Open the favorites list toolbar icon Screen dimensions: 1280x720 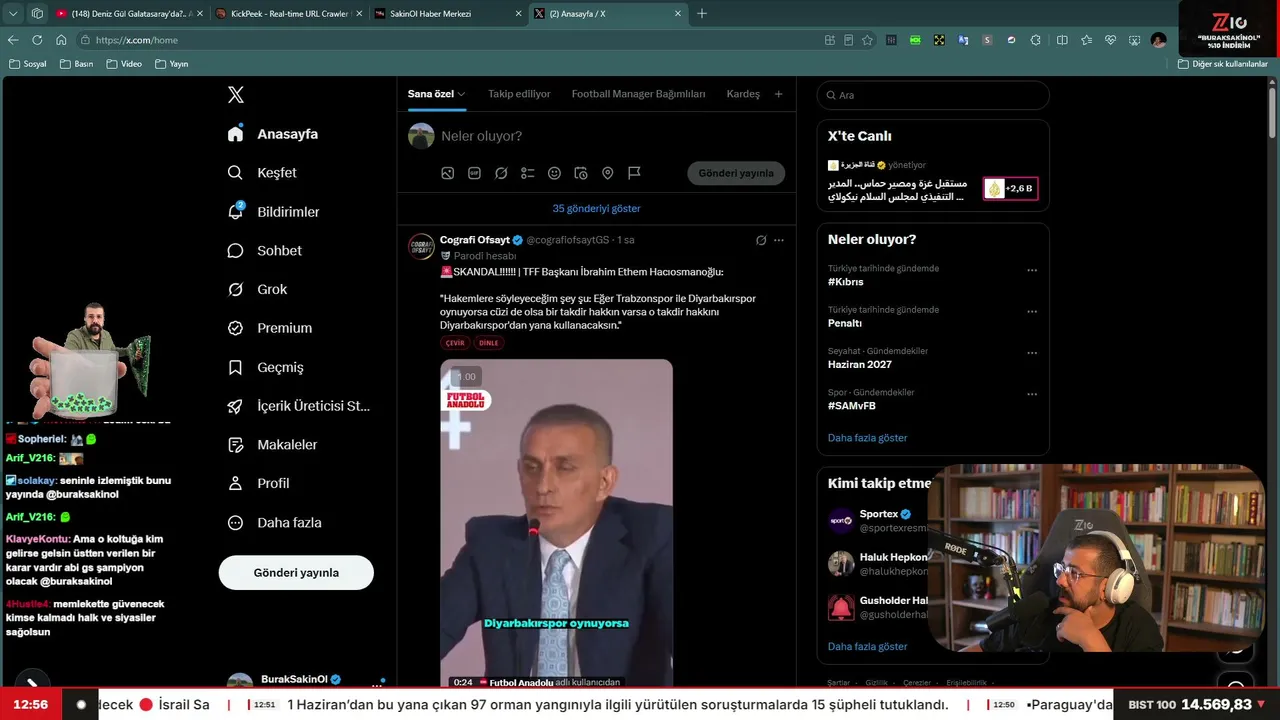(x=1086, y=40)
